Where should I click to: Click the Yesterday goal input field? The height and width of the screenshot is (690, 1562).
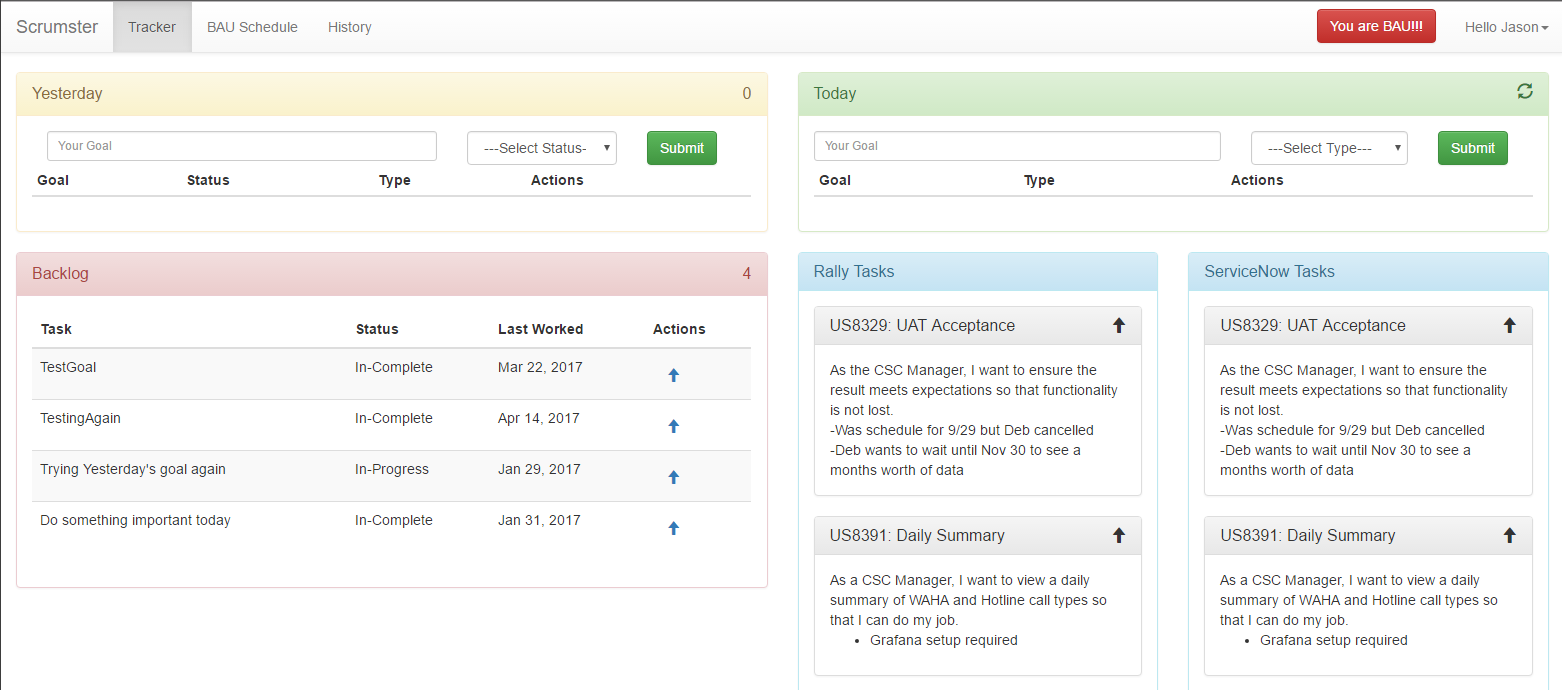pyautogui.click(x=241, y=146)
